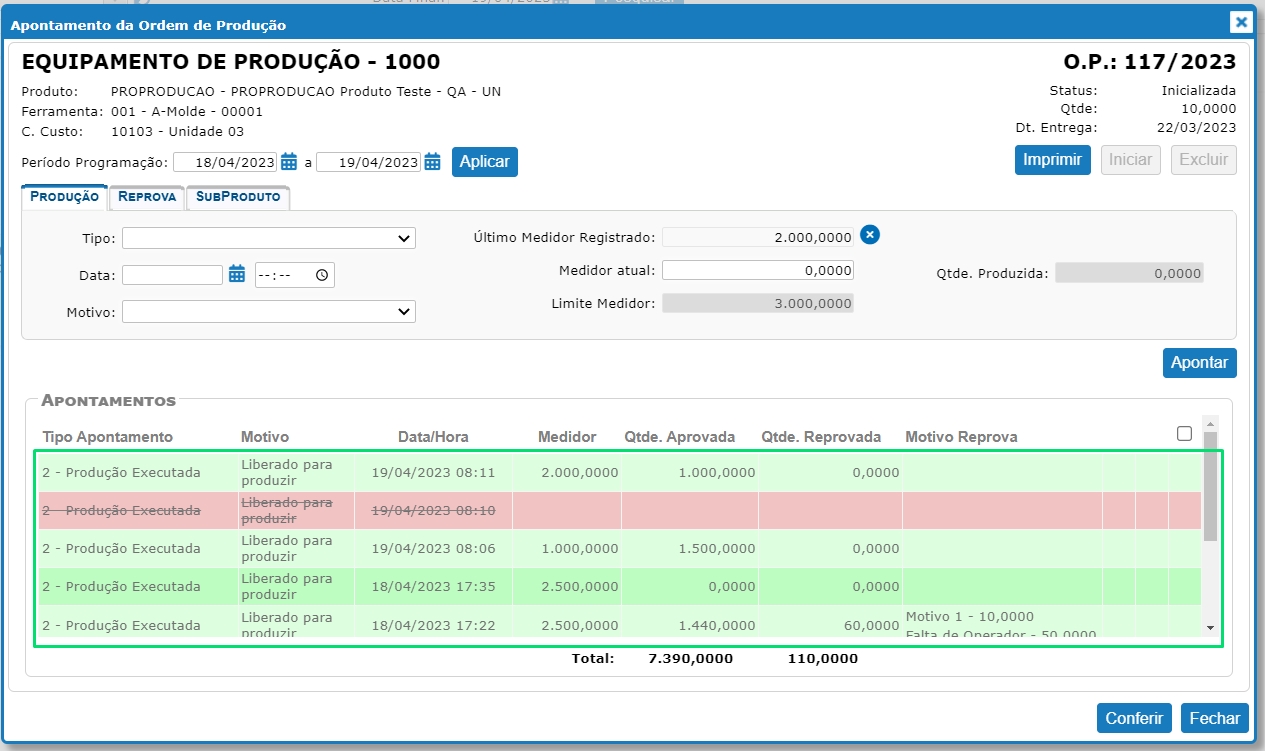This screenshot has width=1265, height=751.
Task: Focus the period start date field 18/04/2023
Action: (x=226, y=162)
